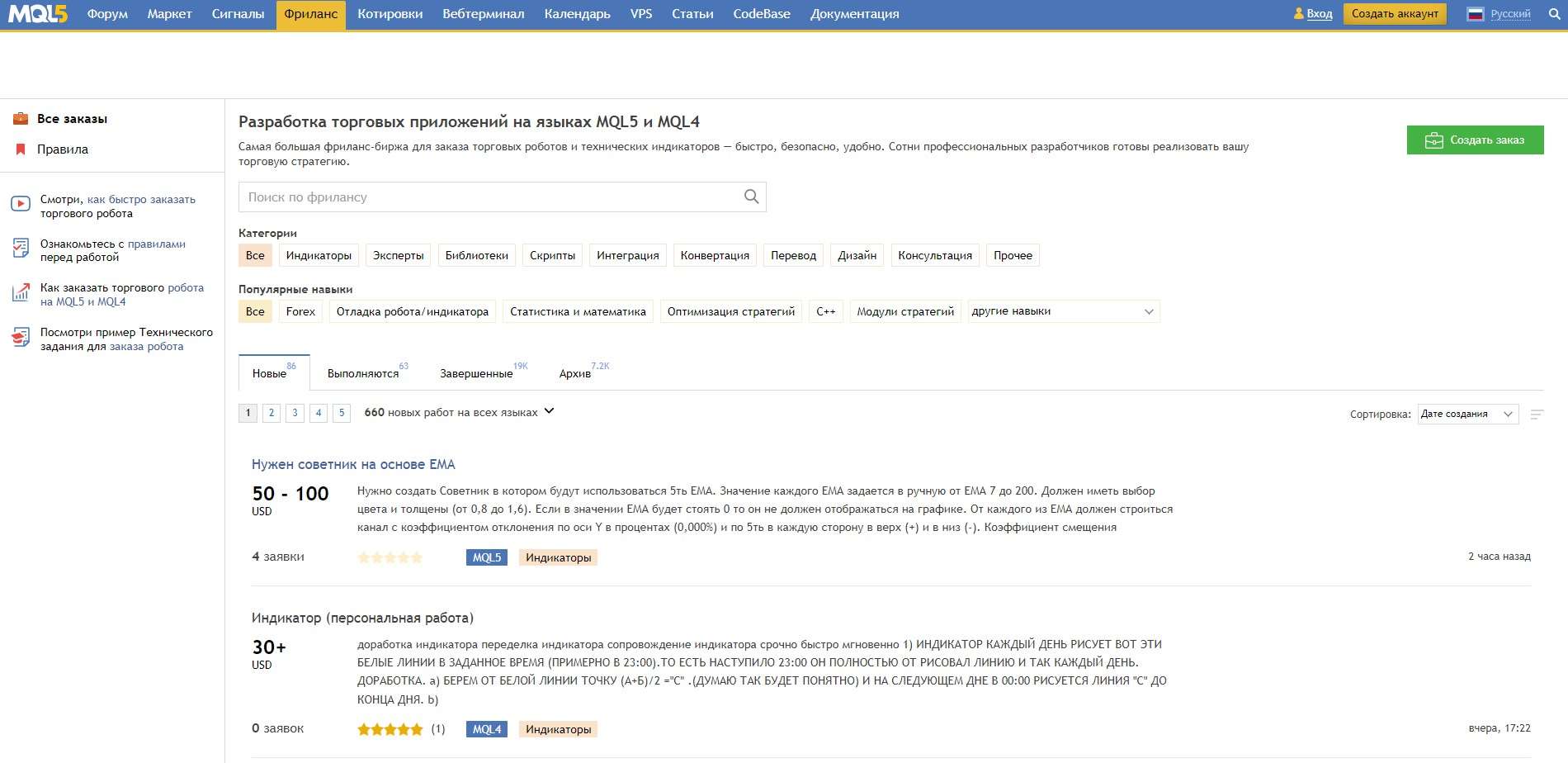
Task: Select the Дизайн category filter
Action: (x=857, y=255)
